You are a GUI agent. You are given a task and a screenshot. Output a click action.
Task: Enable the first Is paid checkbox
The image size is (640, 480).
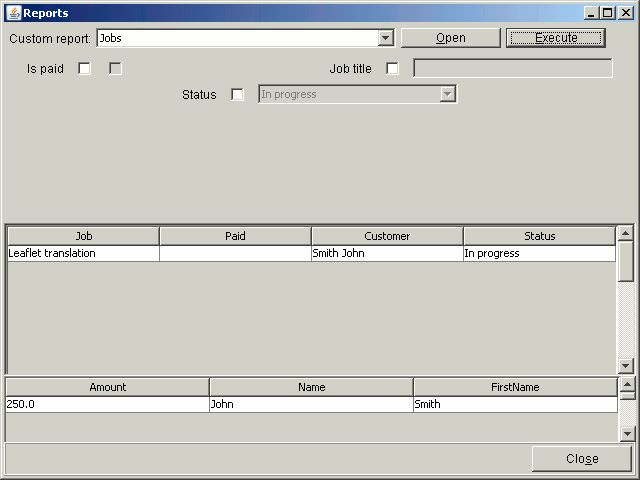click(x=84, y=68)
